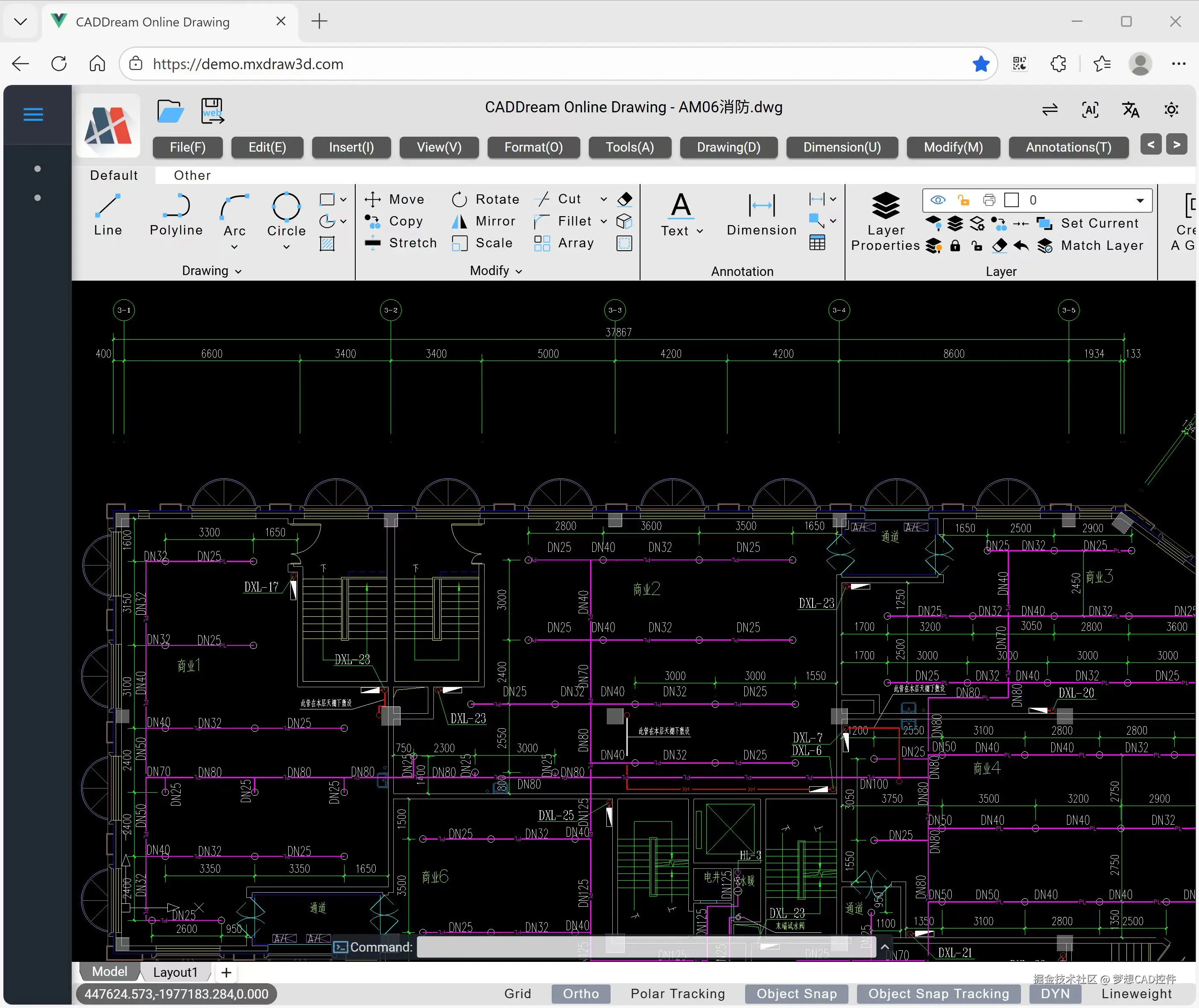Expand the Circle tool dropdown arrow

(286, 247)
